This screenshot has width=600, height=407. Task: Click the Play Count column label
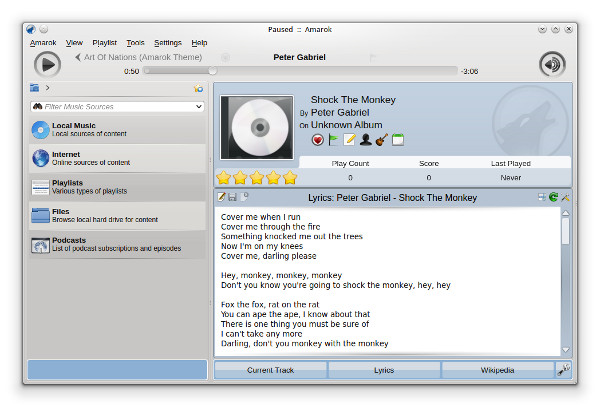pos(350,164)
